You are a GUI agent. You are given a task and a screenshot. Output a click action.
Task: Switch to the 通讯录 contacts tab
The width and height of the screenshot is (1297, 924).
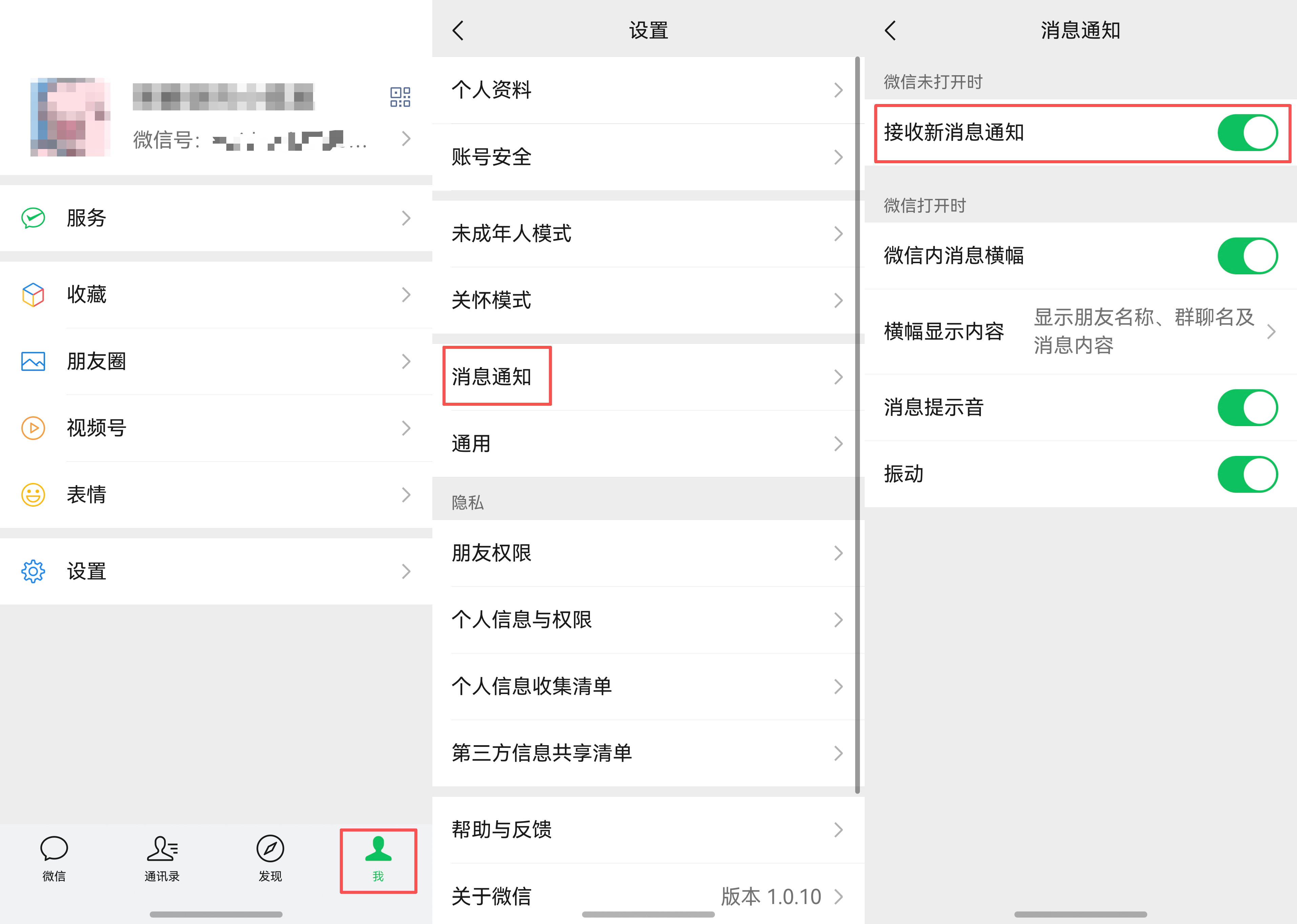[x=162, y=859]
